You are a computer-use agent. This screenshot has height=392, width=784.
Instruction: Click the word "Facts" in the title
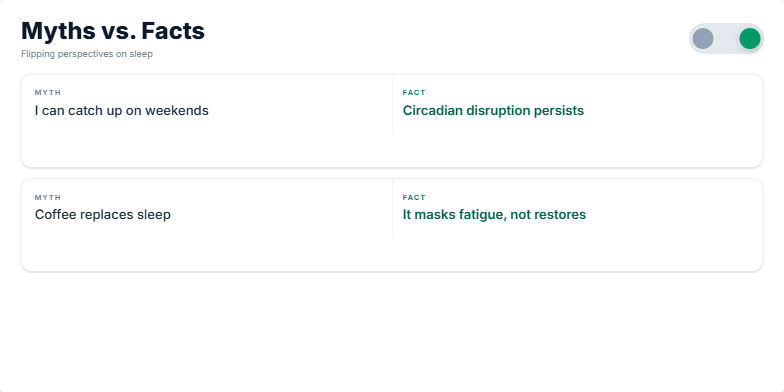coord(173,31)
